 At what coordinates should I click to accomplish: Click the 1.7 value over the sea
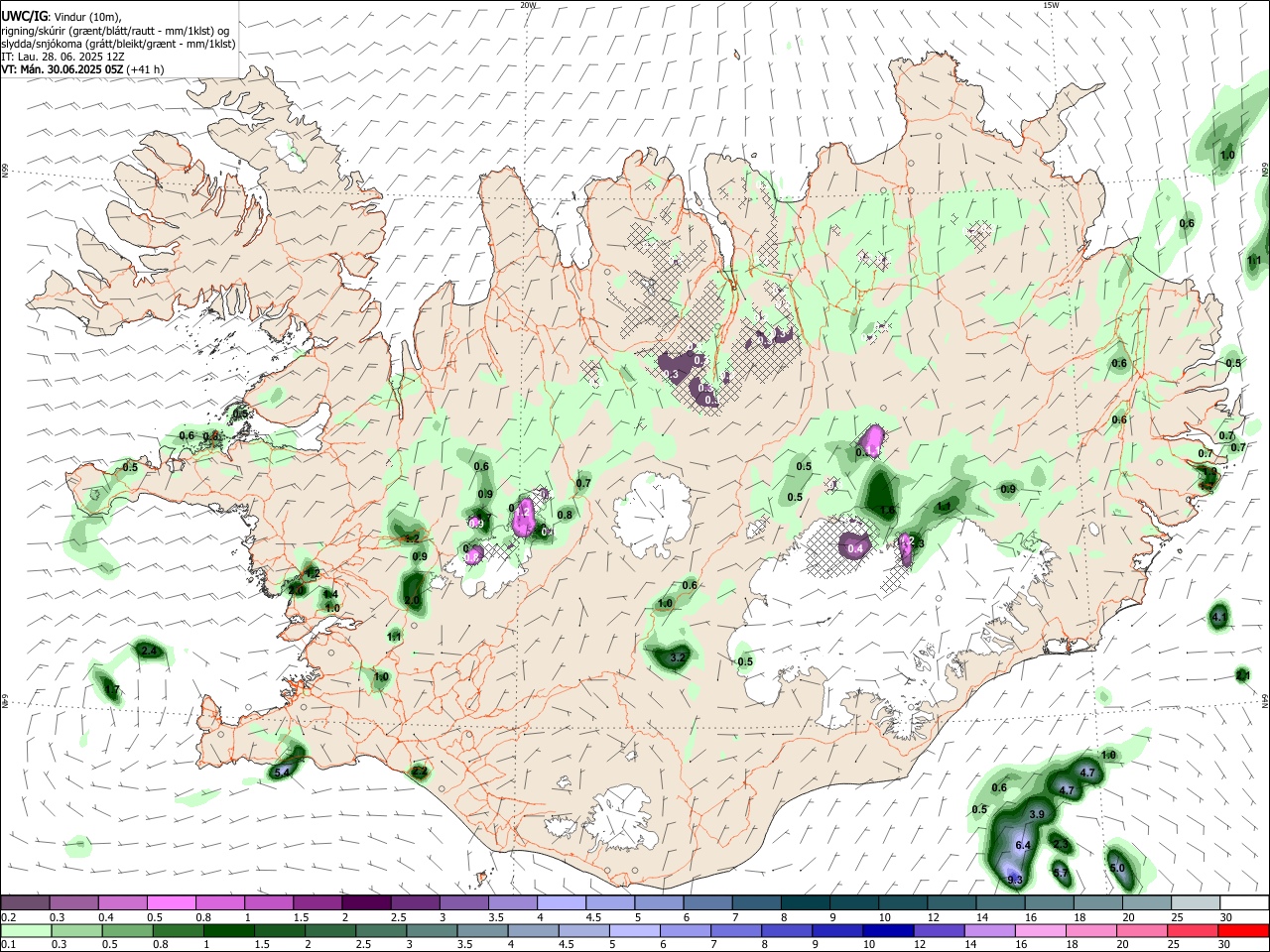(x=112, y=690)
